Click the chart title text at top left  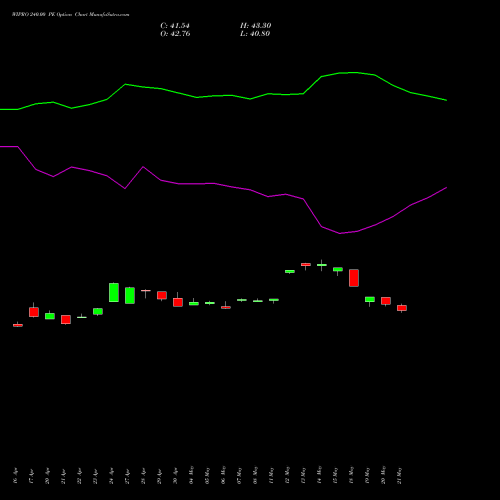[x=70, y=15]
